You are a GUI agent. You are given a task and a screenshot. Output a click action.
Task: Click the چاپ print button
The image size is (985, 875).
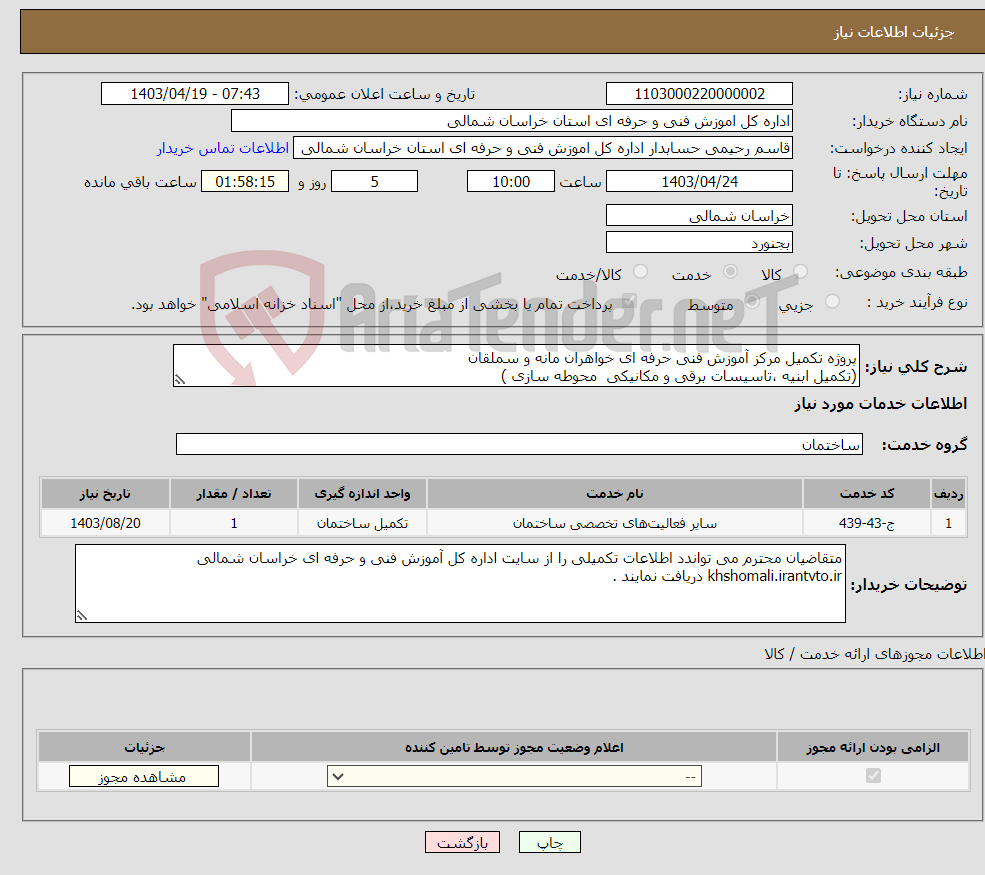[550, 842]
